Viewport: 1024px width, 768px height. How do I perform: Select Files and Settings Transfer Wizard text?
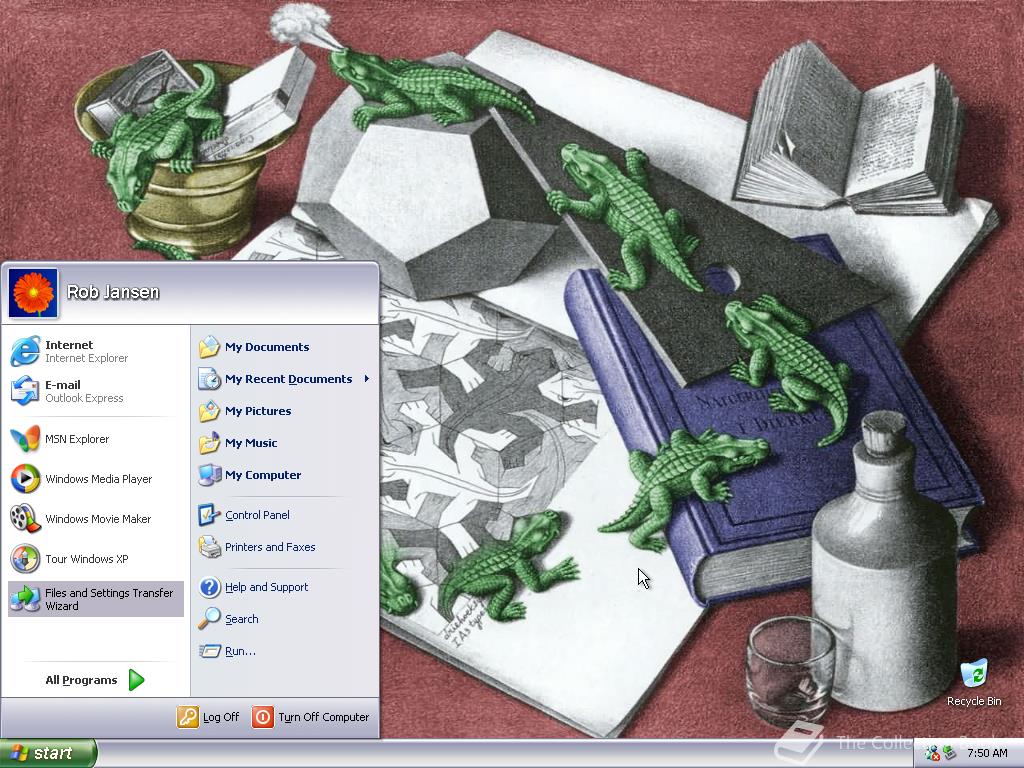click(x=109, y=599)
